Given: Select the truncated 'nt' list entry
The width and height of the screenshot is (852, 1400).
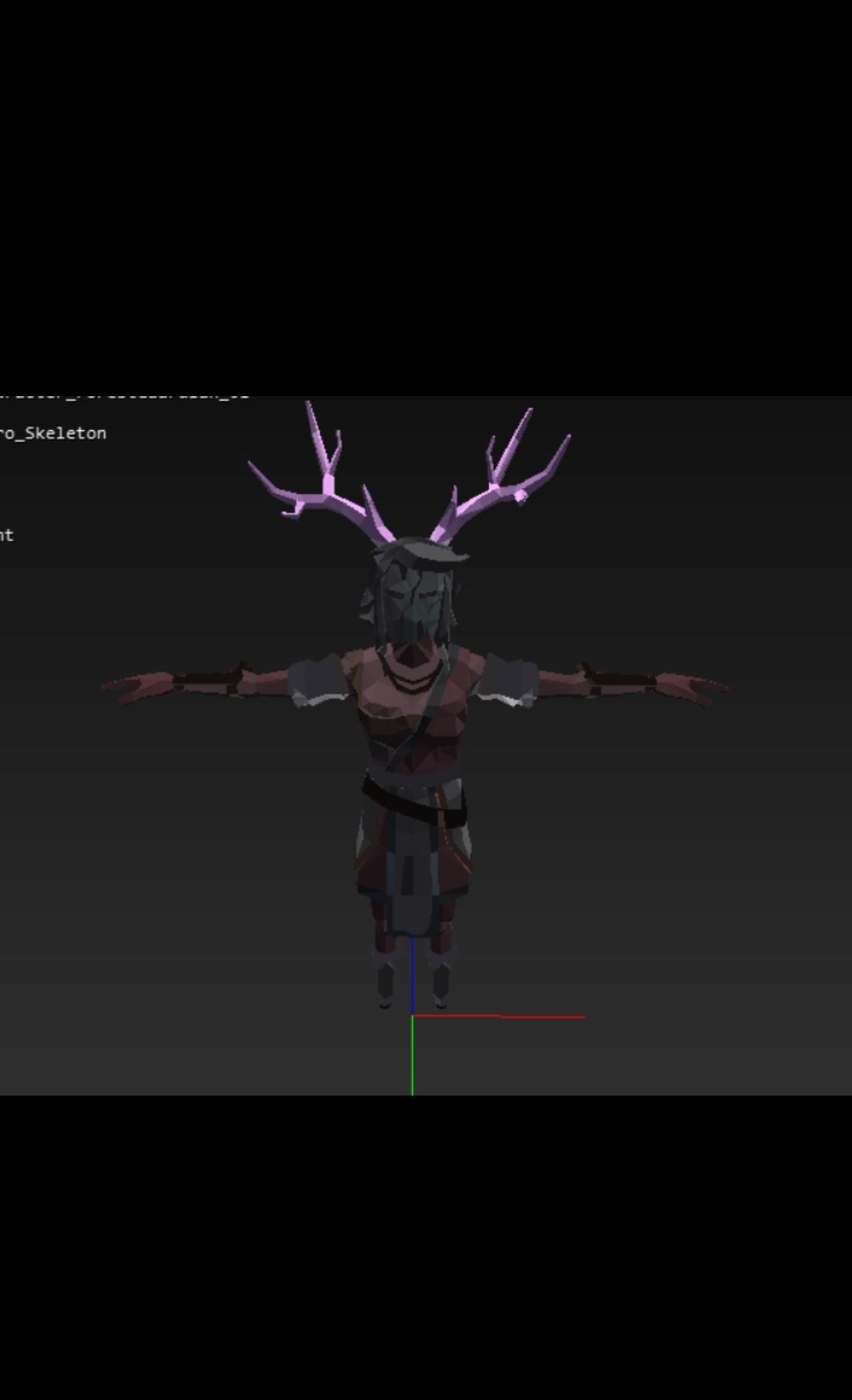Looking at the screenshot, I should coord(6,535).
